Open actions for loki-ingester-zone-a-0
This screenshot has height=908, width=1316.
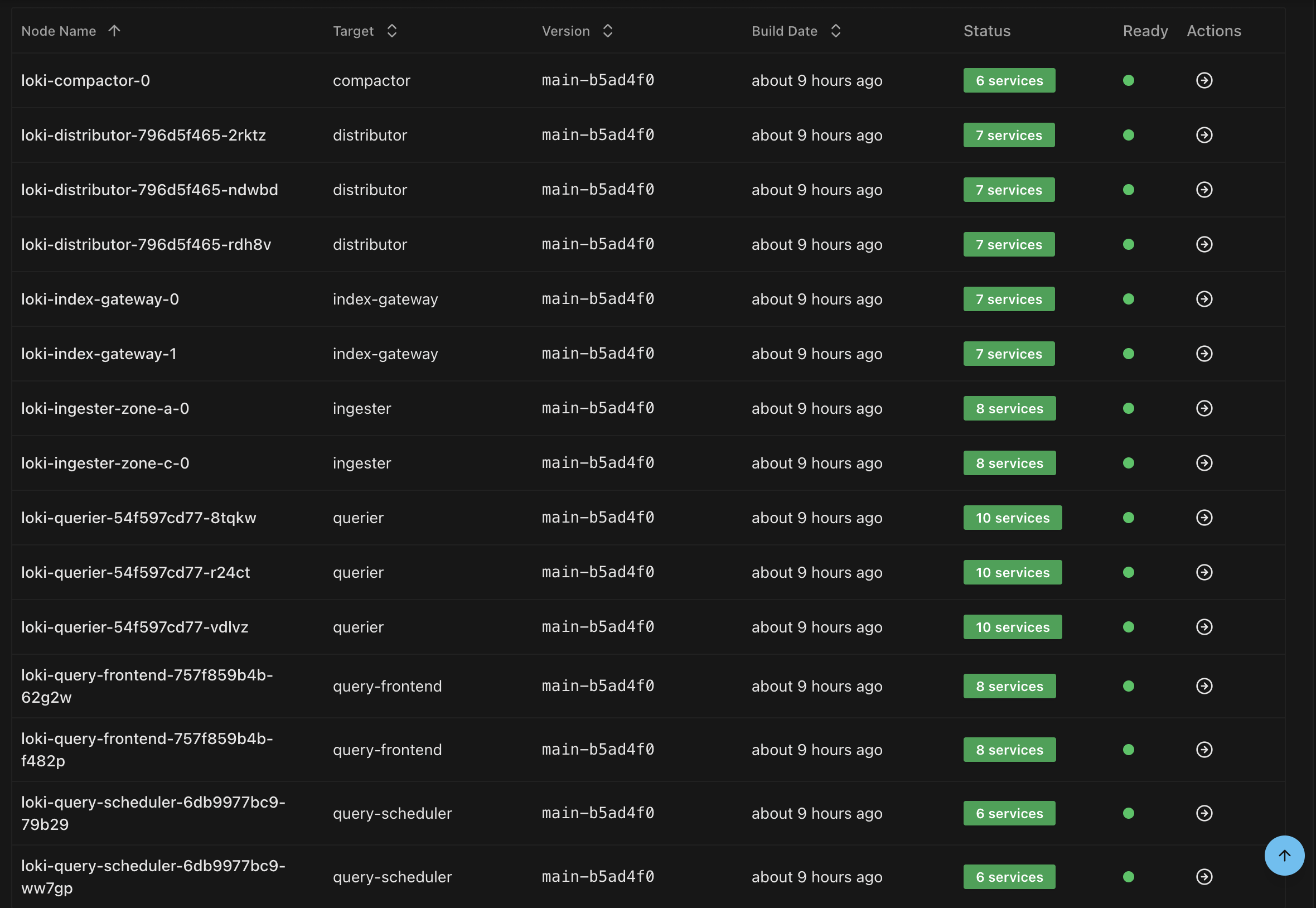point(1204,408)
